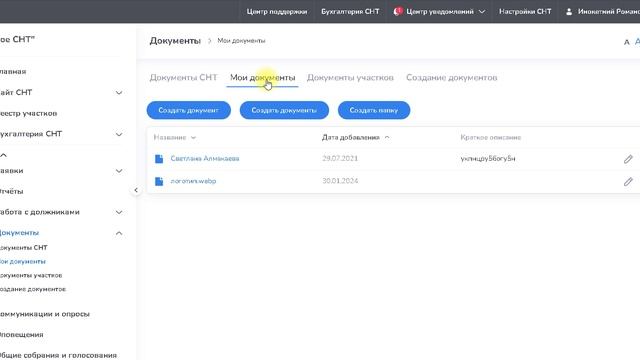Expand the Сайт СНТ sidebar chevron

119,93
